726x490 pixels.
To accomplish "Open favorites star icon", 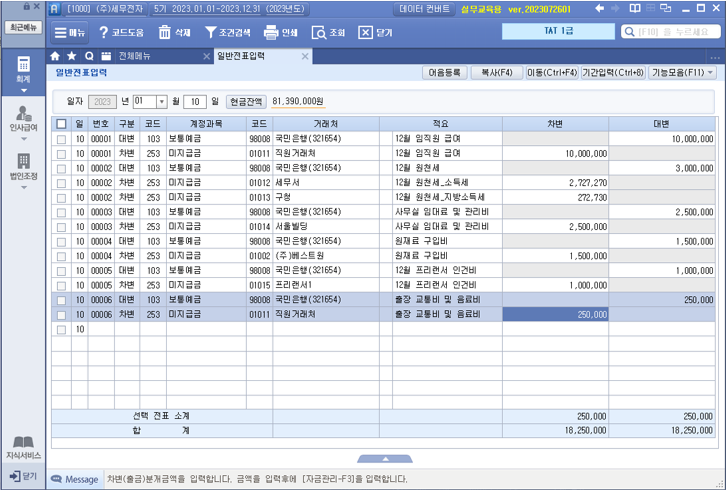I will (72, 56).
